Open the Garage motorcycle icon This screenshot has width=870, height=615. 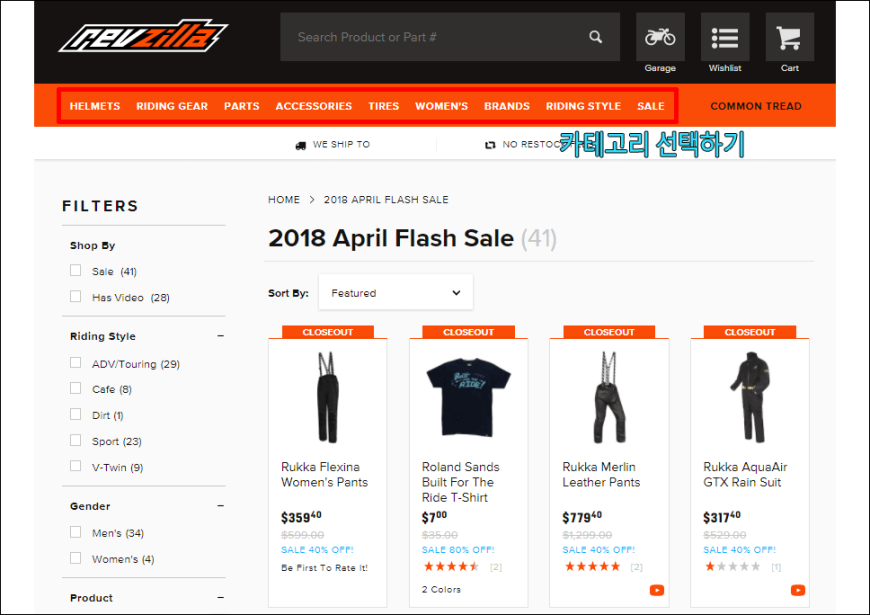pos(660,37)
